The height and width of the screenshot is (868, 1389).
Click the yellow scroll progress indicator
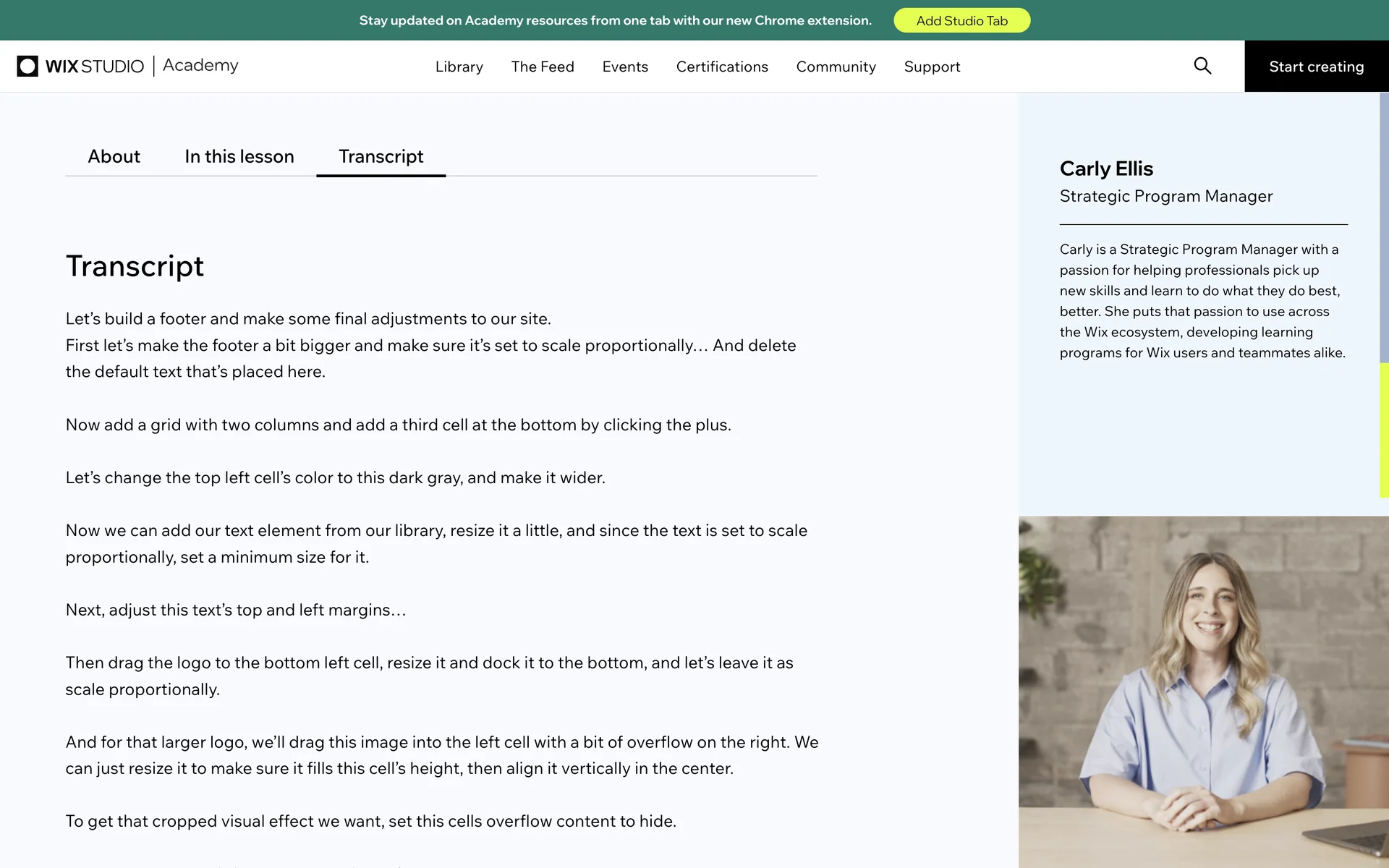tap(1383, 430)
